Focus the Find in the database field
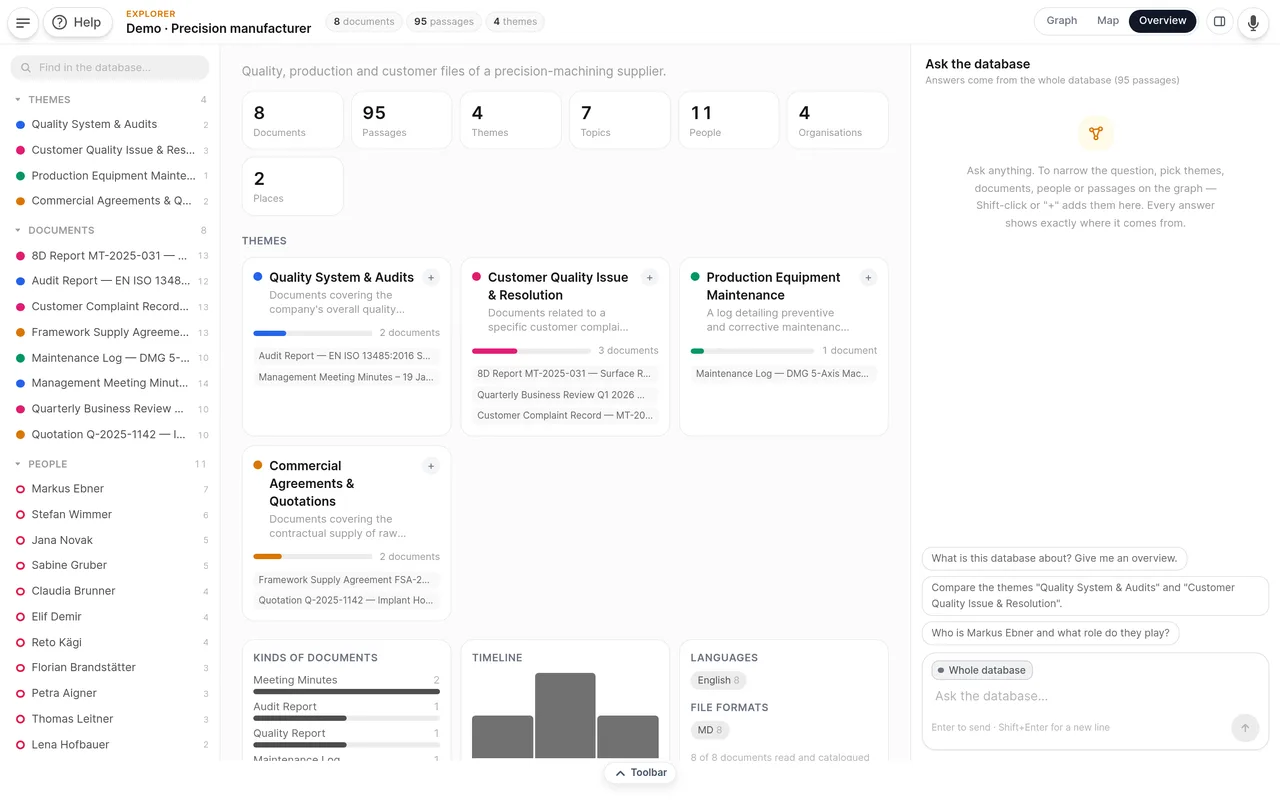 (110, 68)
